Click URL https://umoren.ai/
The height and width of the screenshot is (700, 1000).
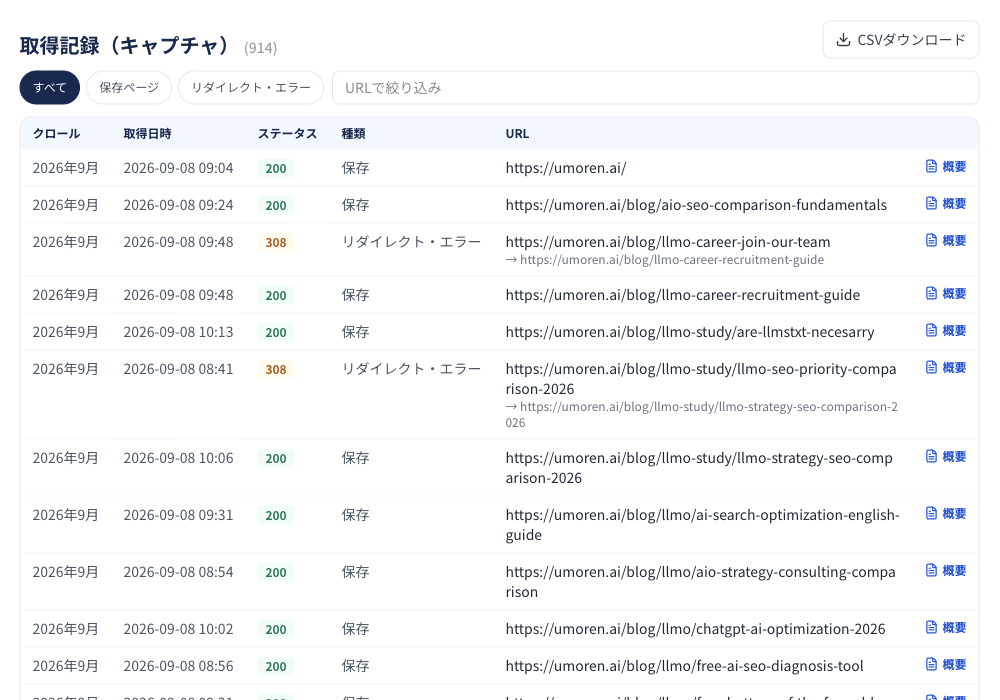(x=566, y=168)
